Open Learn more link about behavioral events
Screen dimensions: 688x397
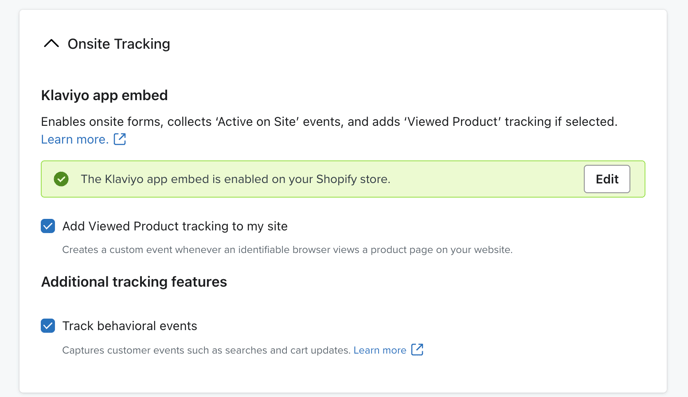(x=380, y=350)
